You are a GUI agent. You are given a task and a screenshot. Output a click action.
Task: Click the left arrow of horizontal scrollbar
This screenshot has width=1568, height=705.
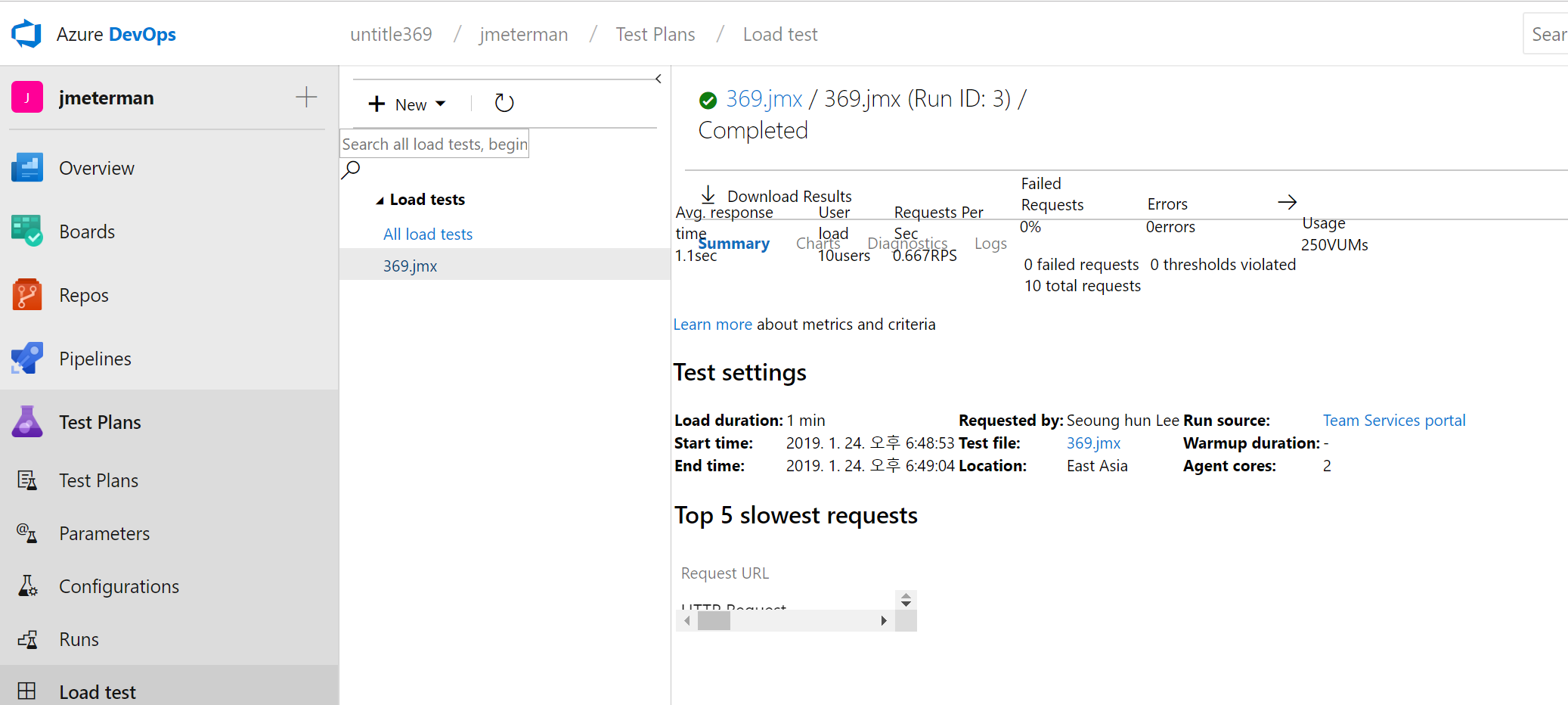pos(686,621)
